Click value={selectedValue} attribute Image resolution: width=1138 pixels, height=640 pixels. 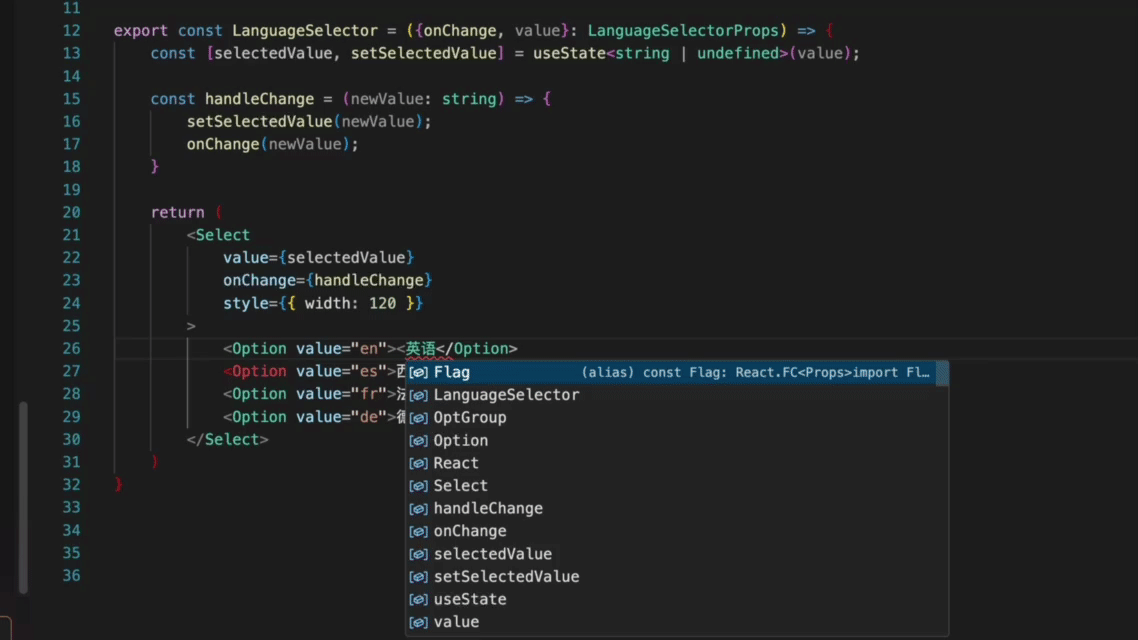click(319, 258)
